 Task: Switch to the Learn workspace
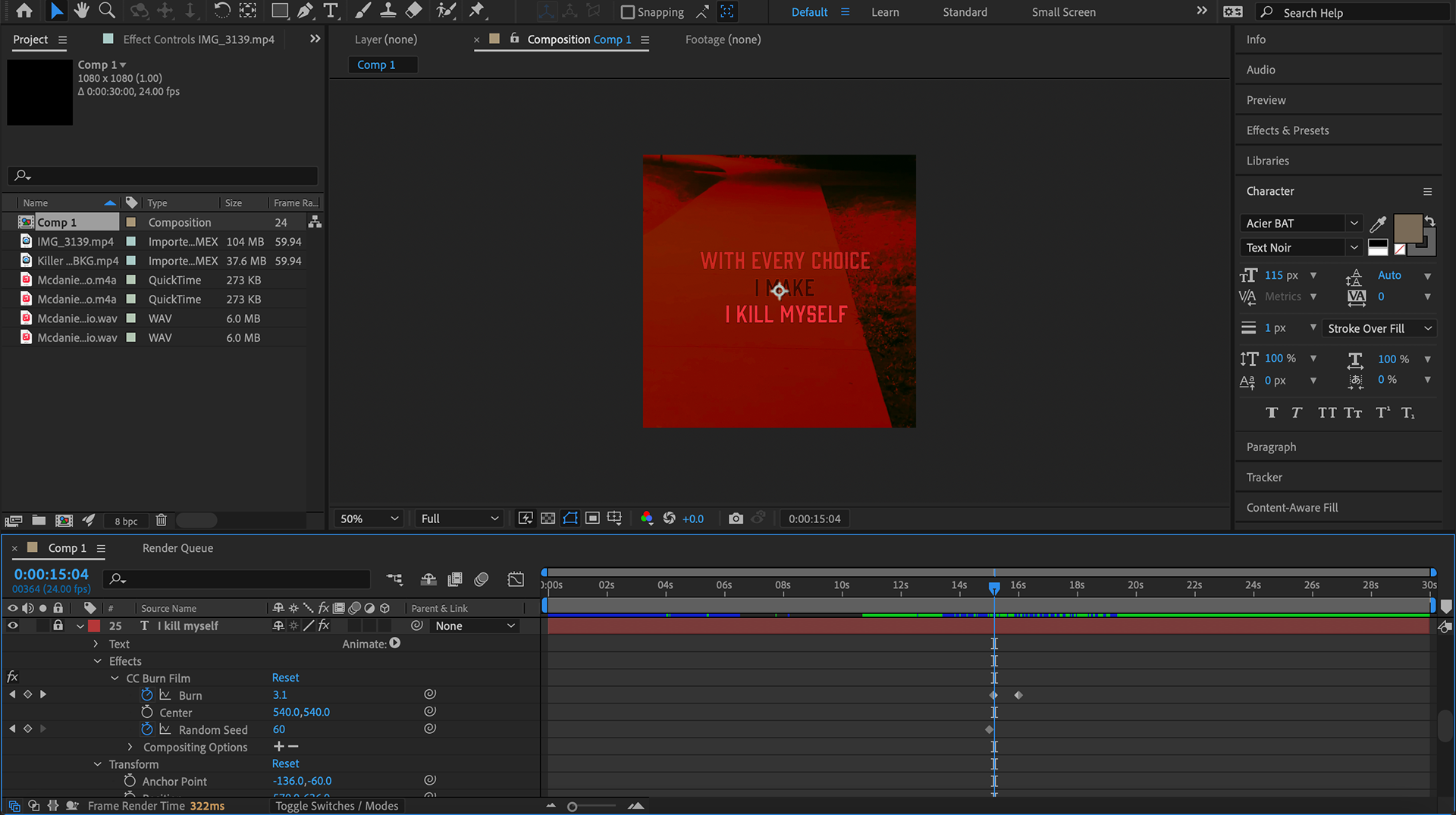pos(885,12)
